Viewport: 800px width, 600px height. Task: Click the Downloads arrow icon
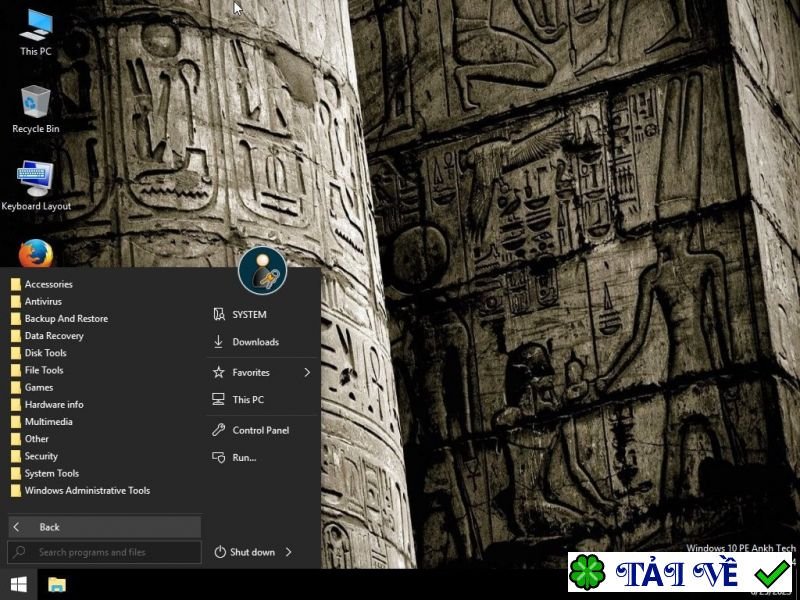[x=218, y=342]
